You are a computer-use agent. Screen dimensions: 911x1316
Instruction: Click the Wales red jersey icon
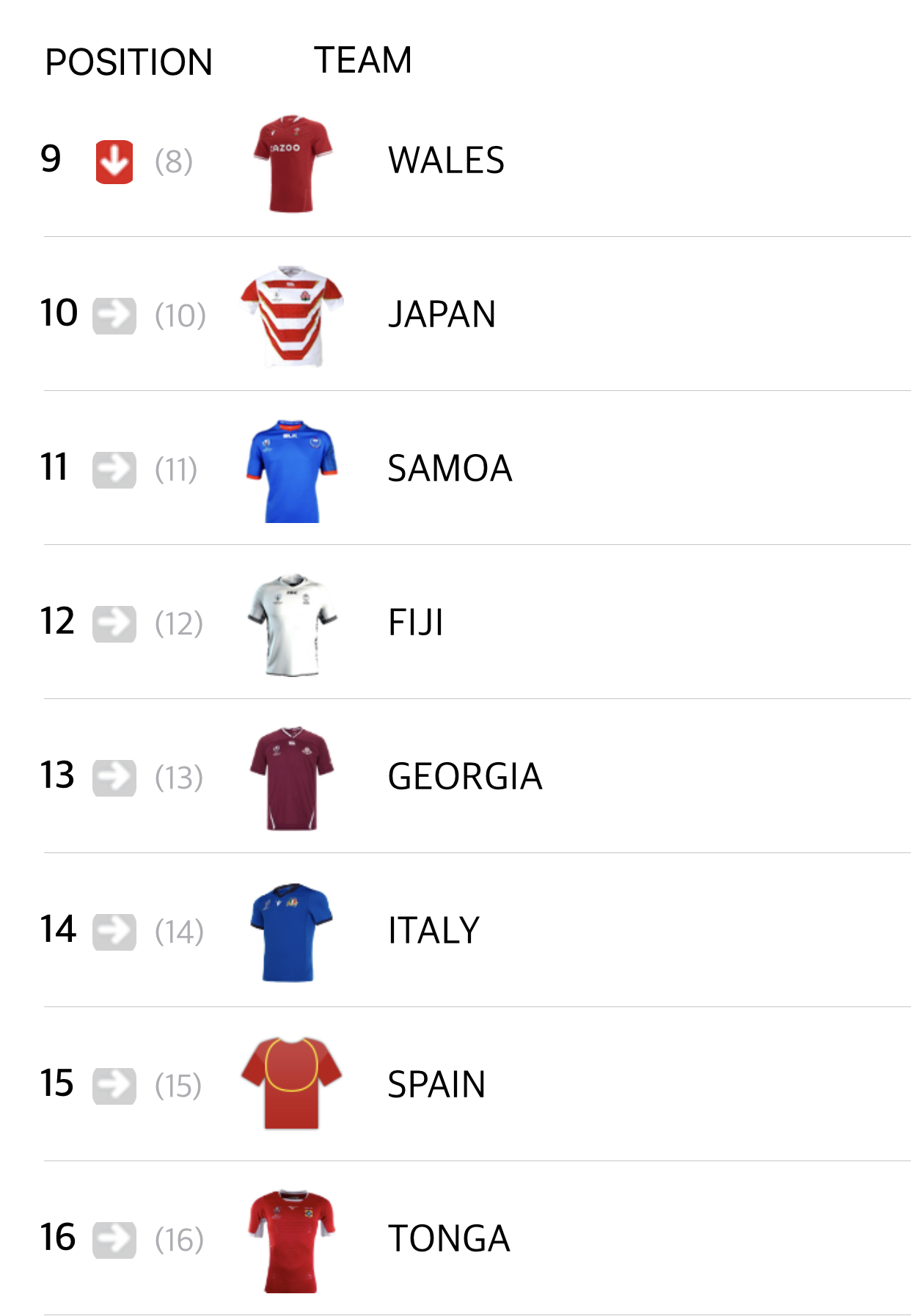[x=292, y=163]
